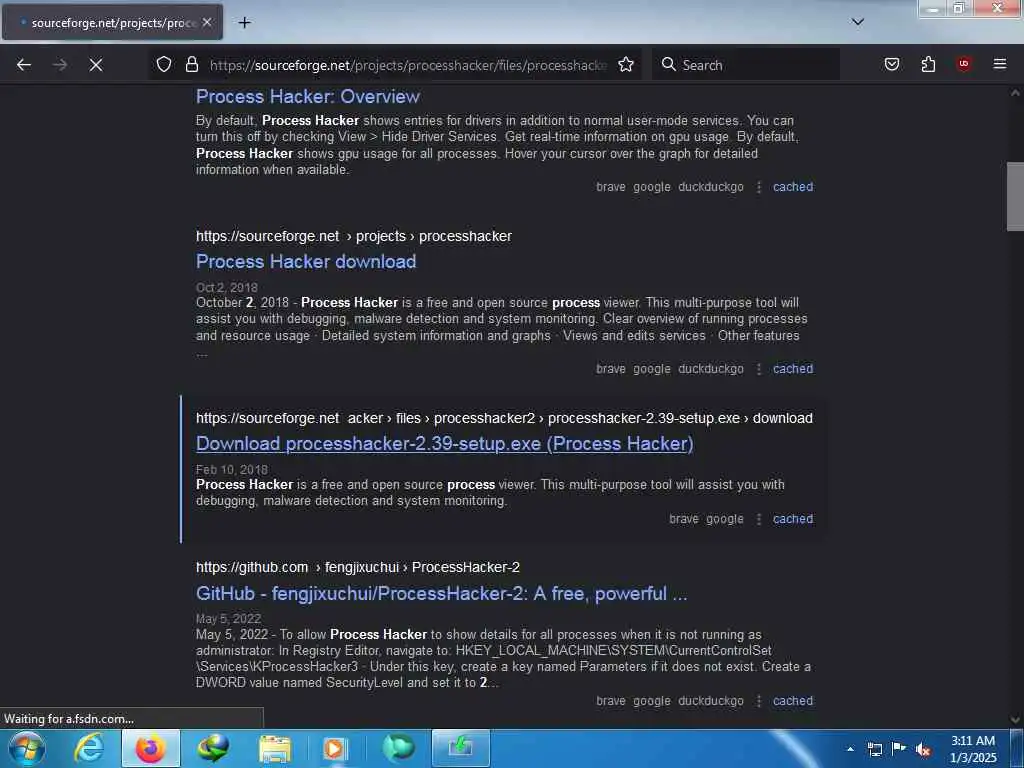Image resolution: width=1024 pixels, height=768 pixels.
Task: Select the sourceforge.net tab
Action: coord(112,23)
